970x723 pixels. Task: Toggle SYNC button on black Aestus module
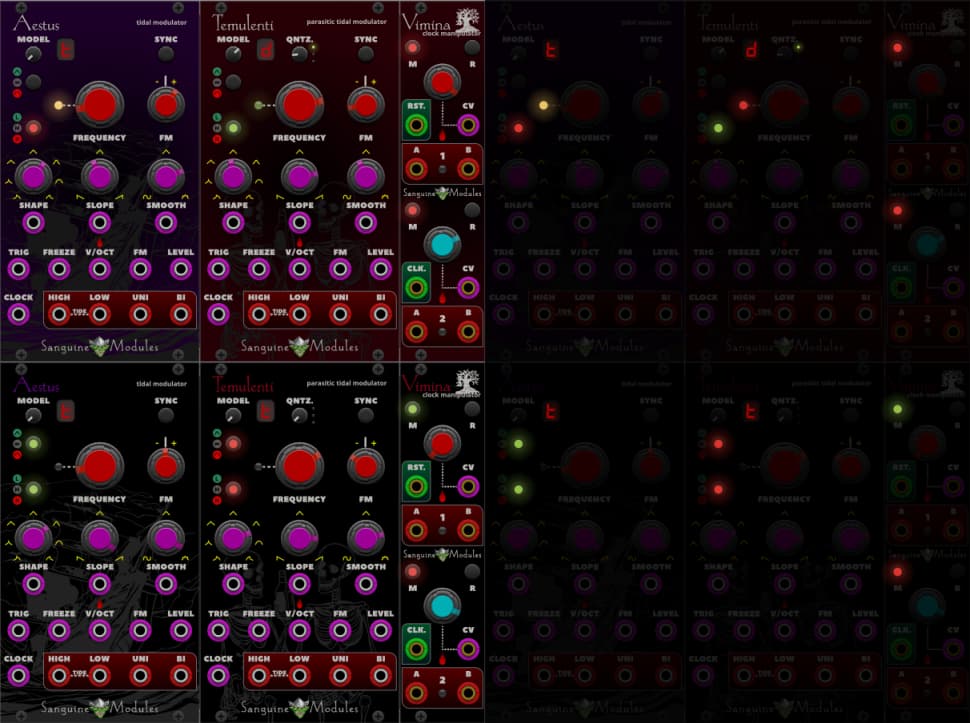click(166, 416)
